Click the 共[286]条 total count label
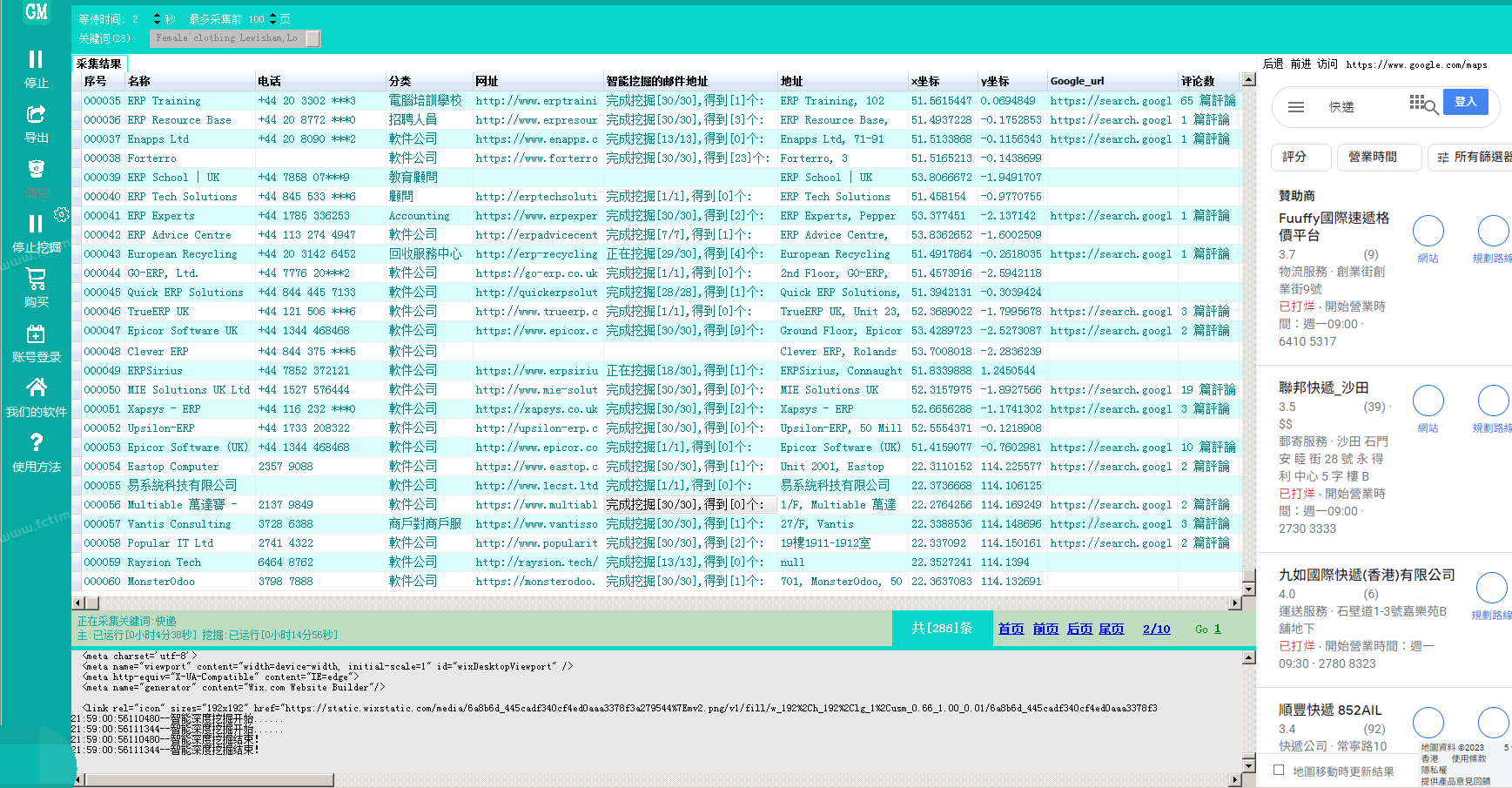The image size is (1512, 788). pyautogui.click(x=942, y=629)
